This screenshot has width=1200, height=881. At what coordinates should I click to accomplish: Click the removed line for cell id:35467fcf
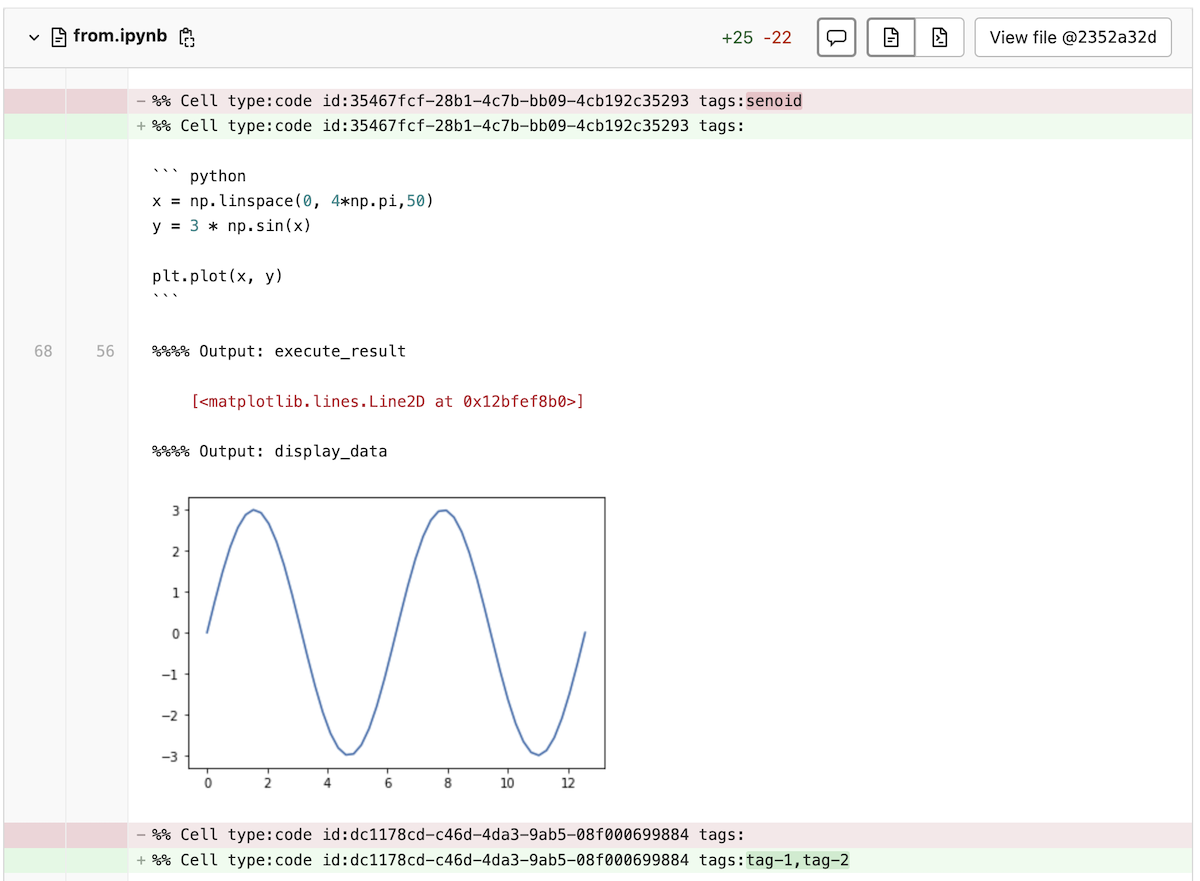[x=450, y=100]
